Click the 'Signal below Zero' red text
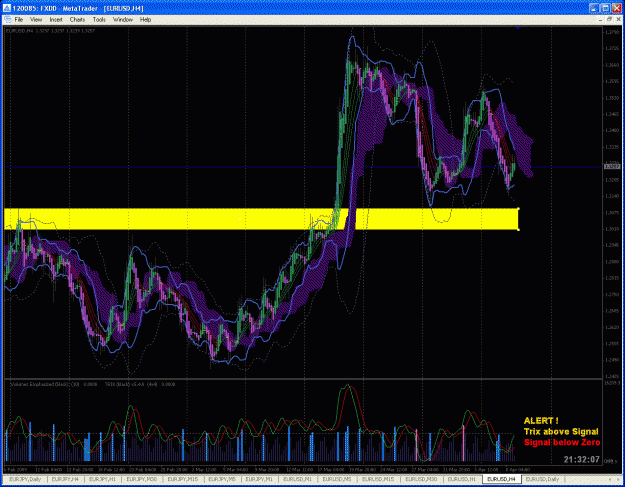This screenshot has width=625, height=487. click(x=562, y=442)
